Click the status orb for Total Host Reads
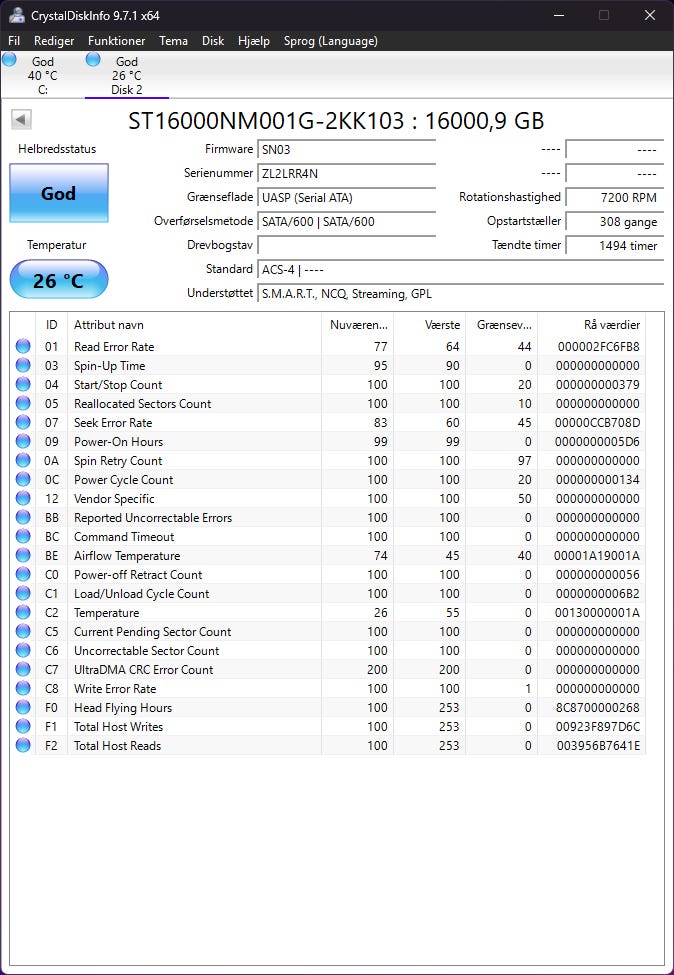 pyautogui.click(x=23, y=746)
